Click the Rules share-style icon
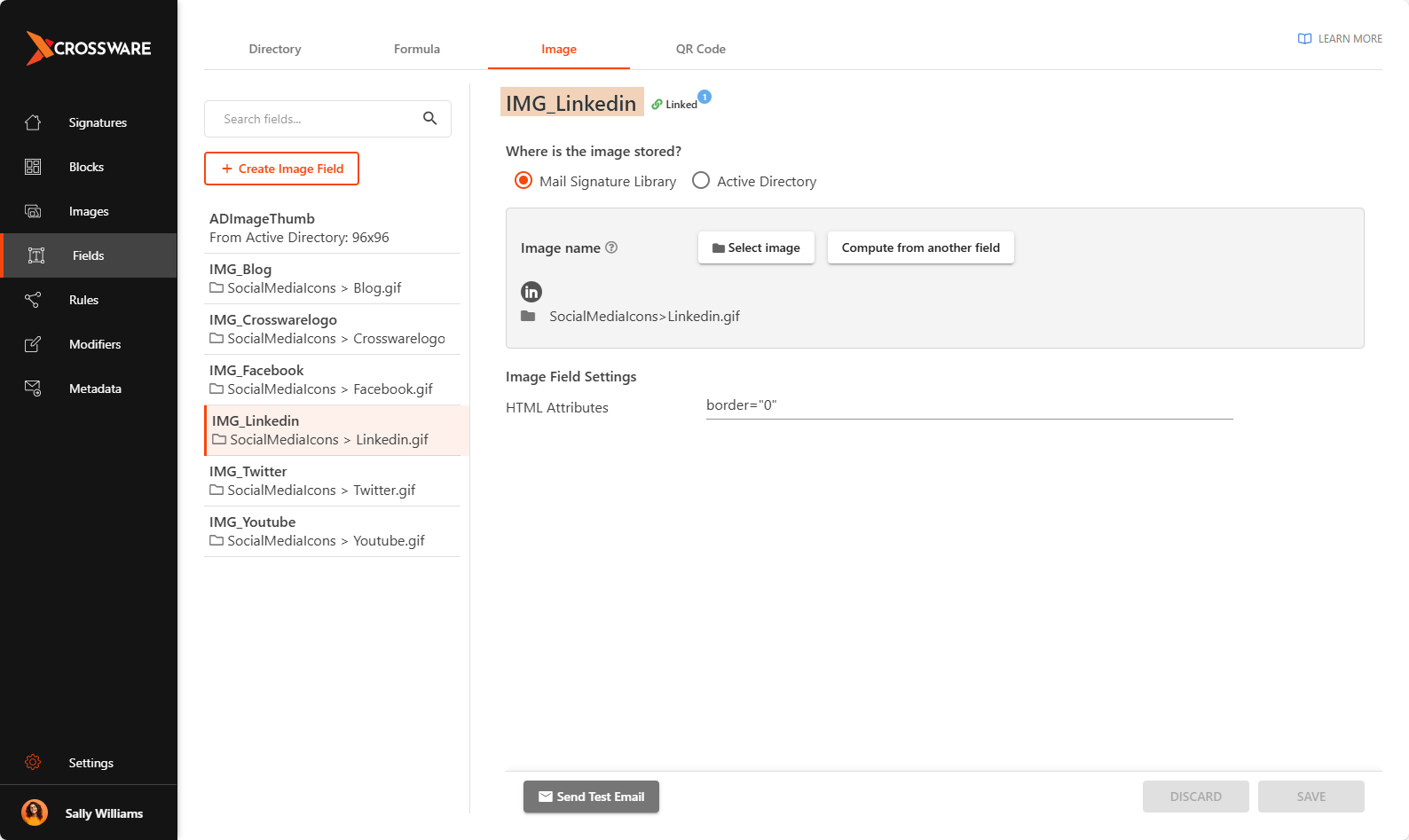Viewport: 1409px width, 840px height. point(33,300)
